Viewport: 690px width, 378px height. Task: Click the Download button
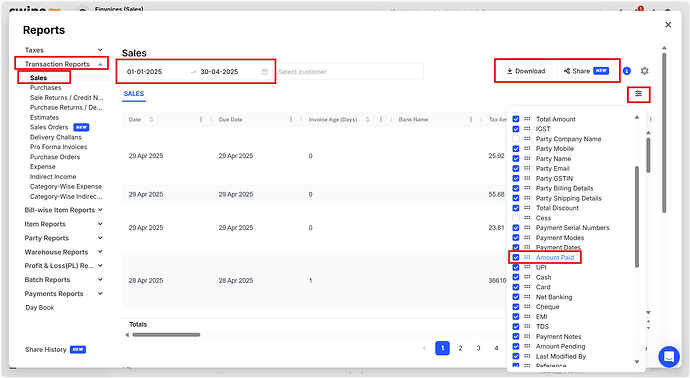click(x=526, y=71)
